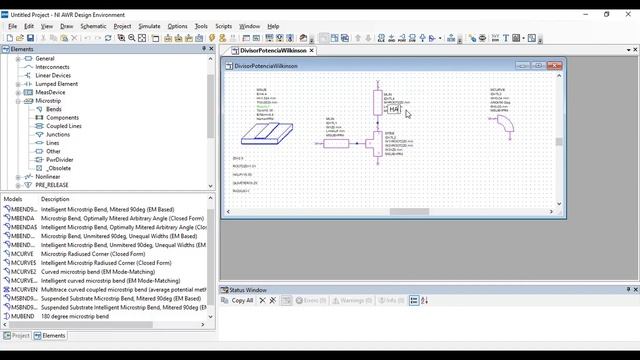Click the Models list horizontal scrollbar thumb
640x360 pixels.
pos(81,325)
